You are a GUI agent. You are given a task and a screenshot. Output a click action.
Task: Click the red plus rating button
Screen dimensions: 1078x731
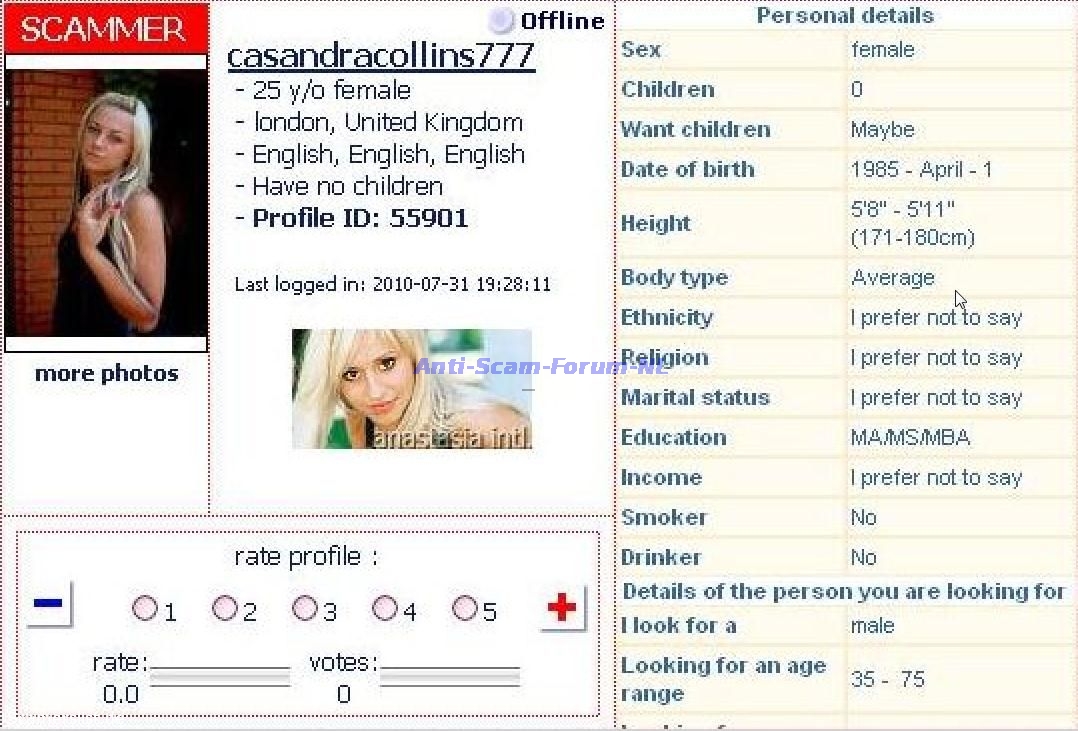pos(563,607)
